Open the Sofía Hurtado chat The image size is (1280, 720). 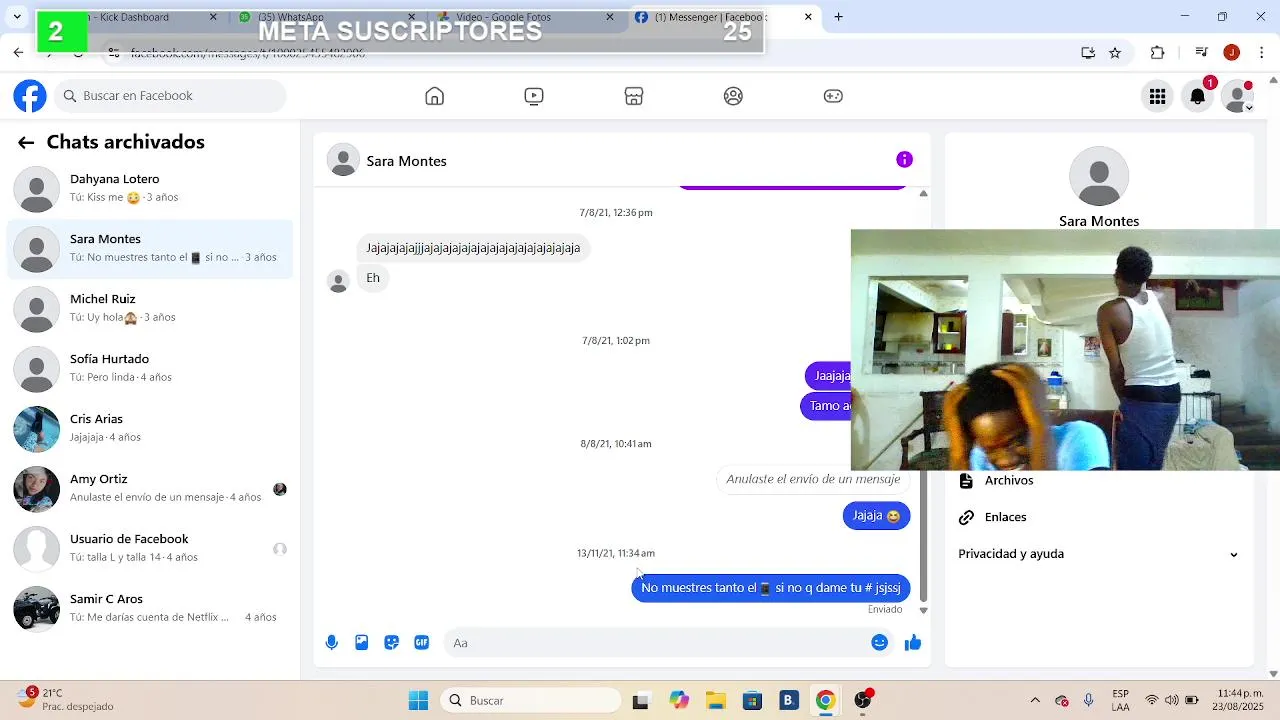tap(150, 368)
